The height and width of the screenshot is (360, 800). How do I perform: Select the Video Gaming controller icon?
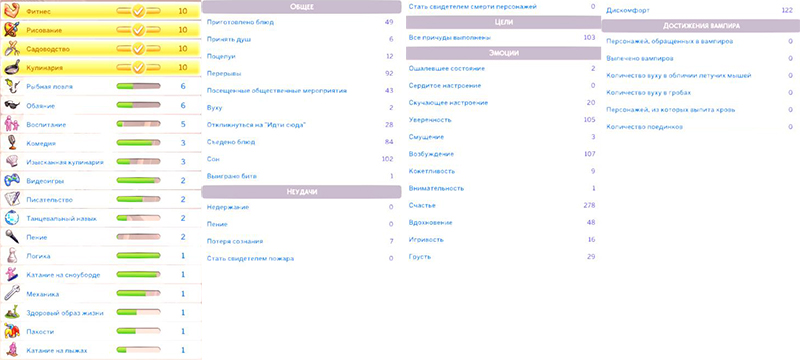pos(12,181)
